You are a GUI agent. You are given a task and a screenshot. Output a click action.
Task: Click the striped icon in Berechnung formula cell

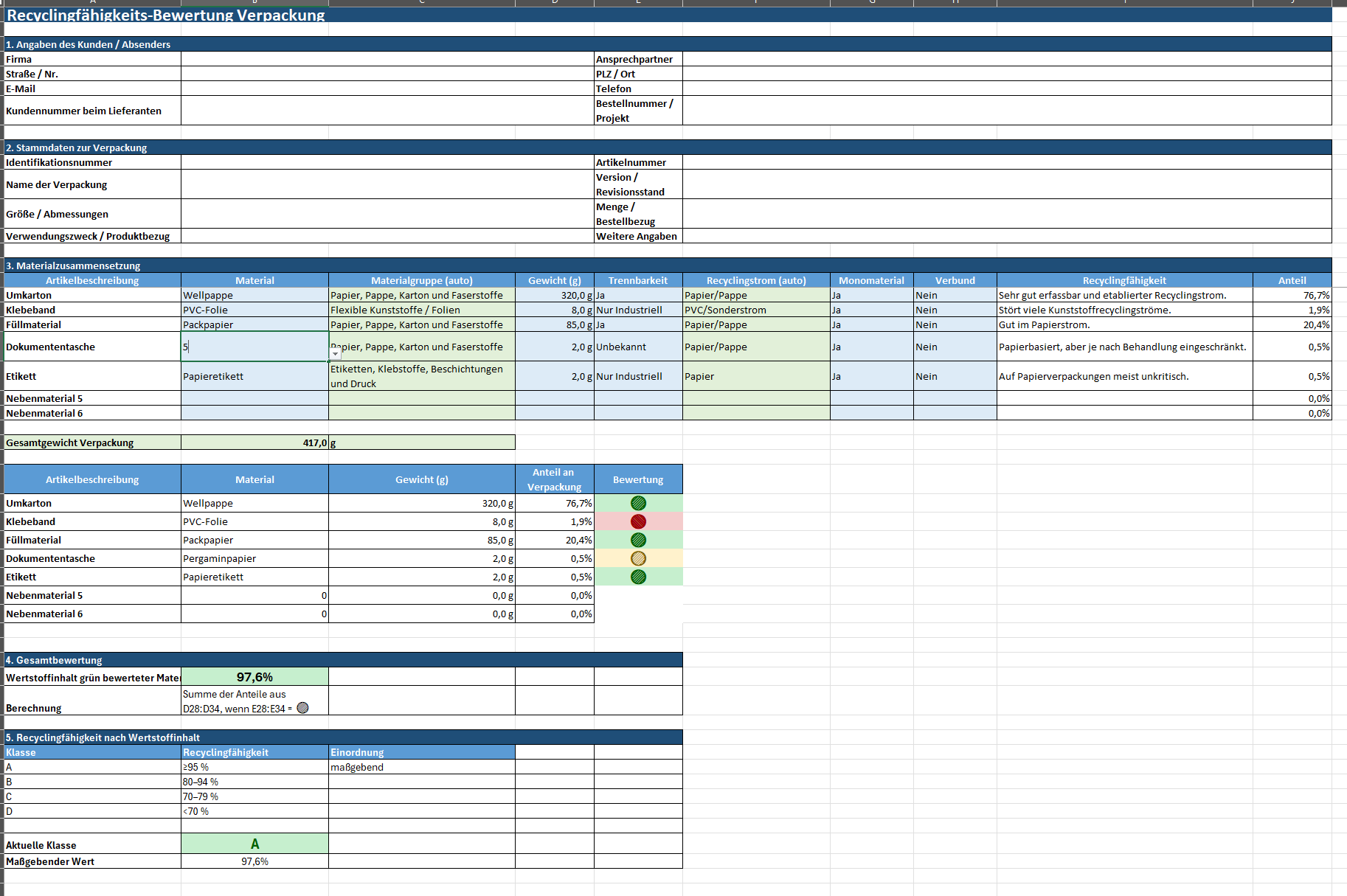(302, 708)
